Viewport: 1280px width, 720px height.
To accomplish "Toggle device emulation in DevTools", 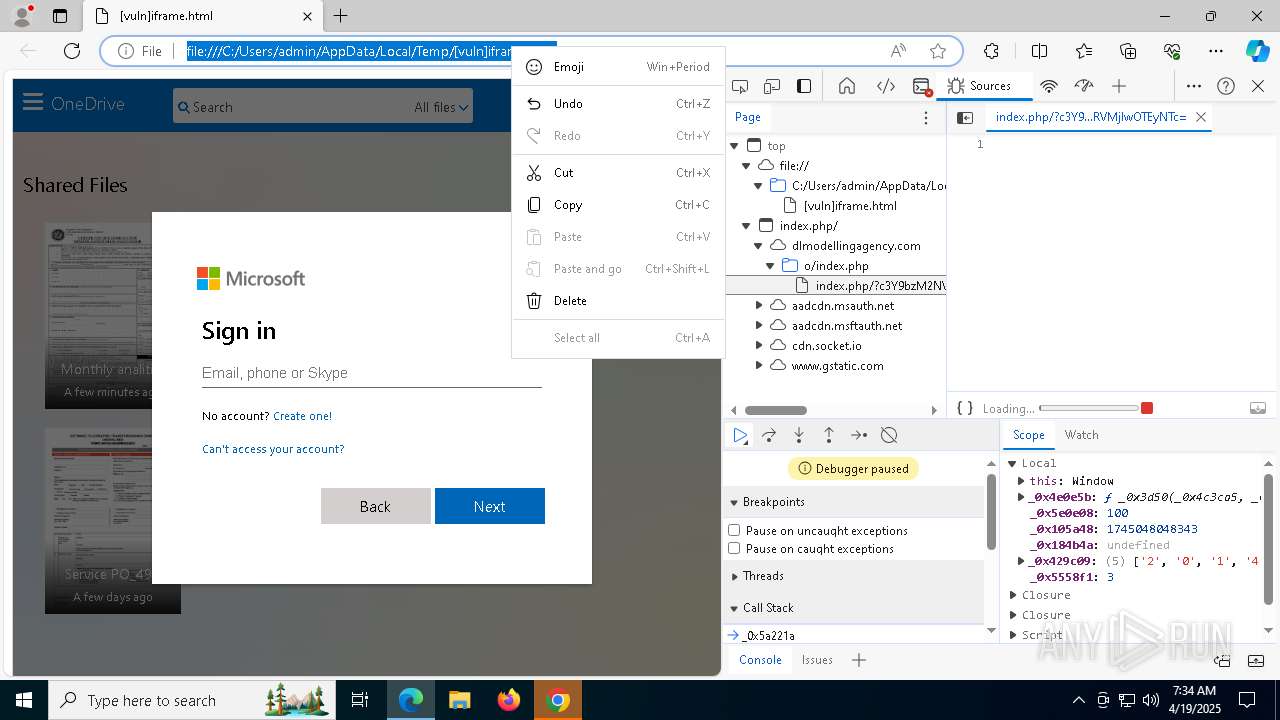I will click(772, 86).
